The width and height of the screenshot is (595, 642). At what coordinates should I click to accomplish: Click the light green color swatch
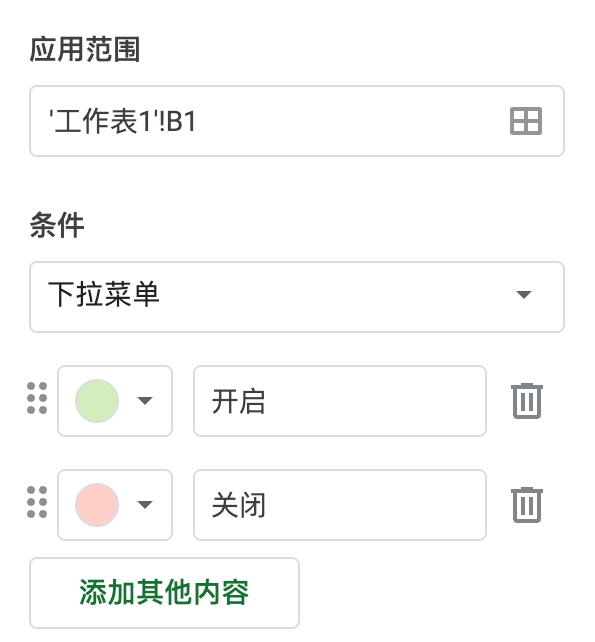pyautogui.click(x=97, y=401)
